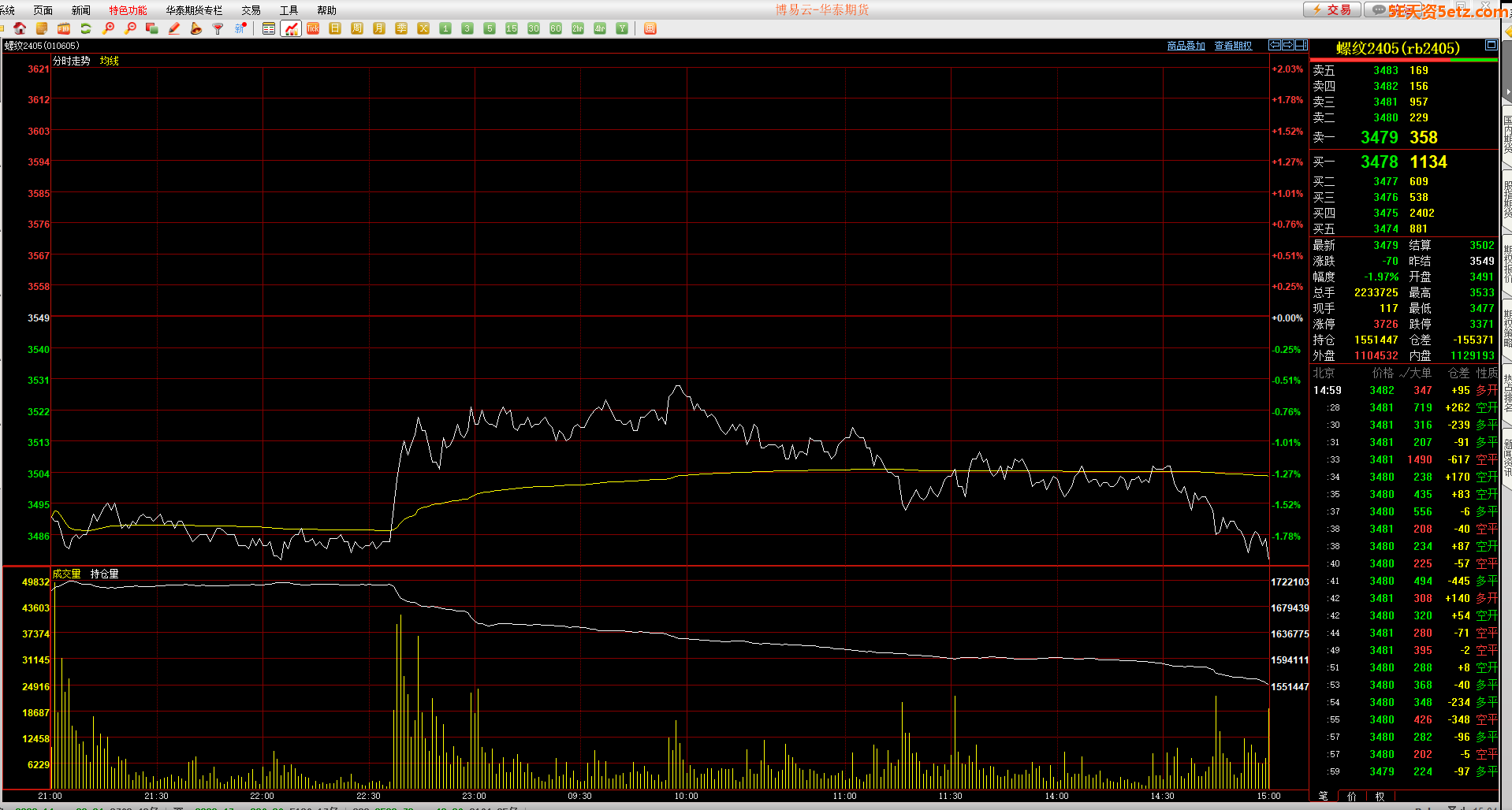Image resolution: width=1512 pixels, height=810 pixels.
Task: Toggle daily K-line (日) period
Action: 335,28
